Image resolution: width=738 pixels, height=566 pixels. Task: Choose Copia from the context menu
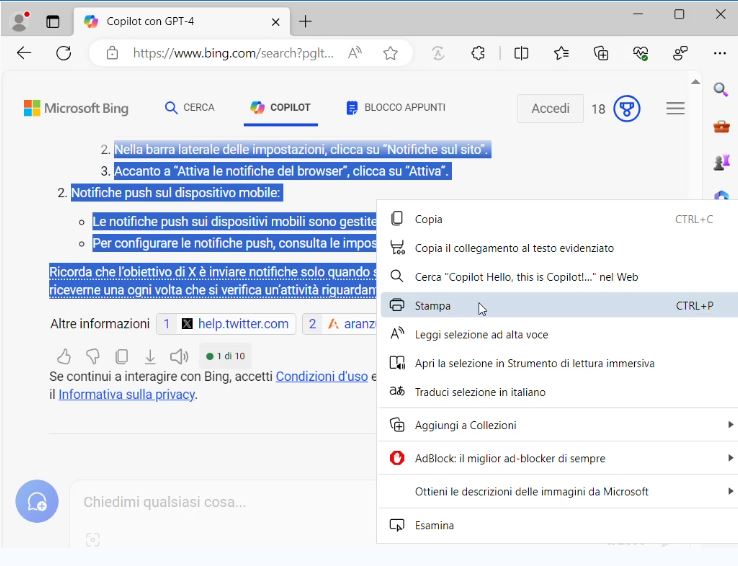[557, 219]
